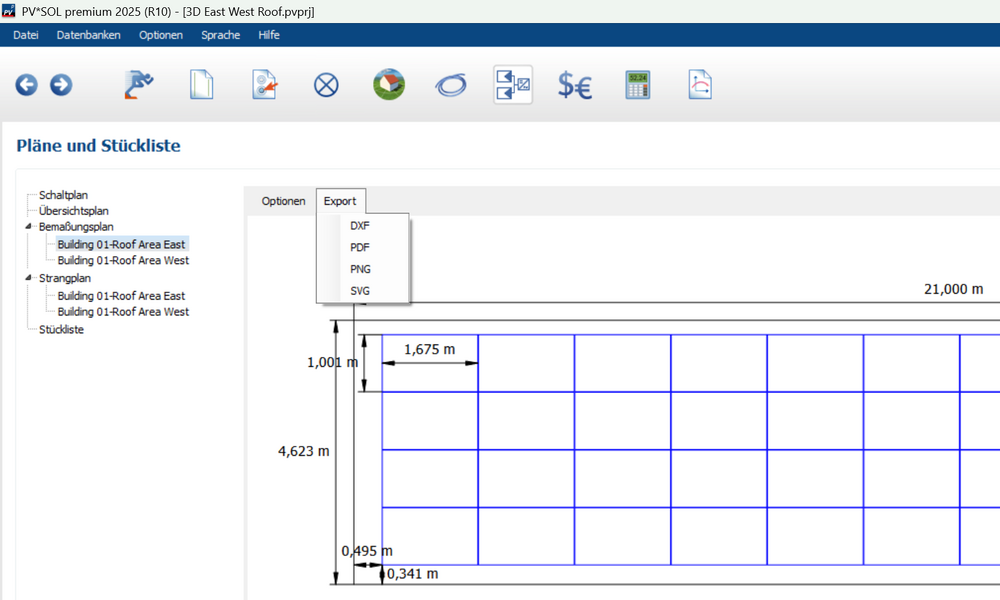Image resolution: width=1000 pixels, height=600 pixels.
Task: Open the Datenbanken menu
Action: pyautogui.click(x=88, y=35)
